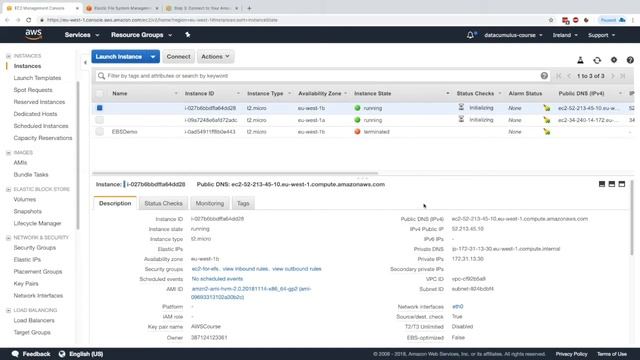Image resolution: width=640 pixels, height=360 pixels.
Task: Check the EBSDemo instance checkbox
Action: click(100, 132)
